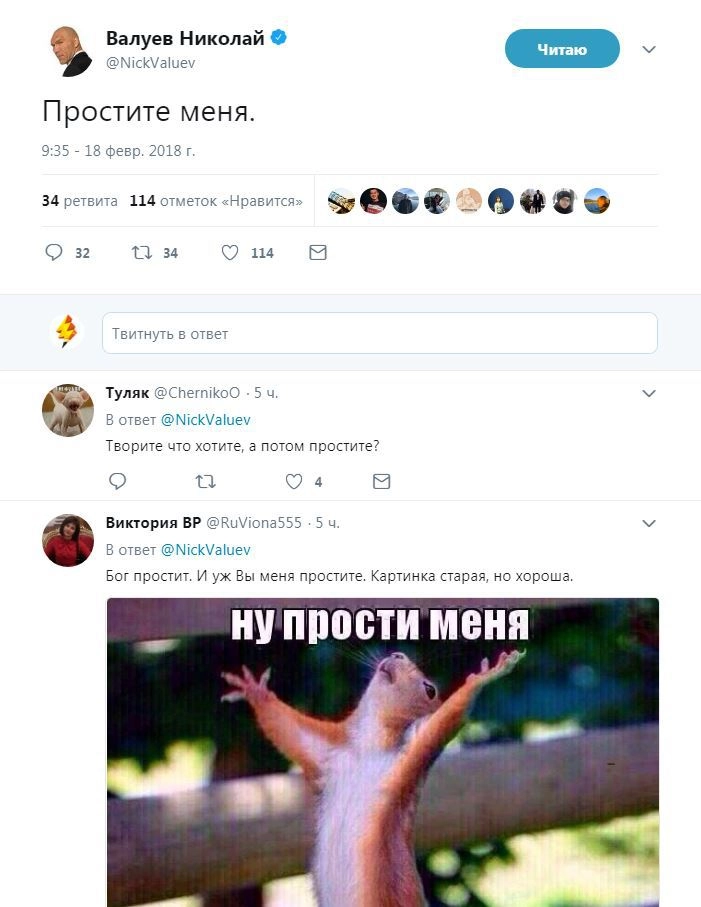701x907 pixels.
Task: Reply to Туляк's comment via speech bubble
Action: pyautogui.click(x=117, y=481)
